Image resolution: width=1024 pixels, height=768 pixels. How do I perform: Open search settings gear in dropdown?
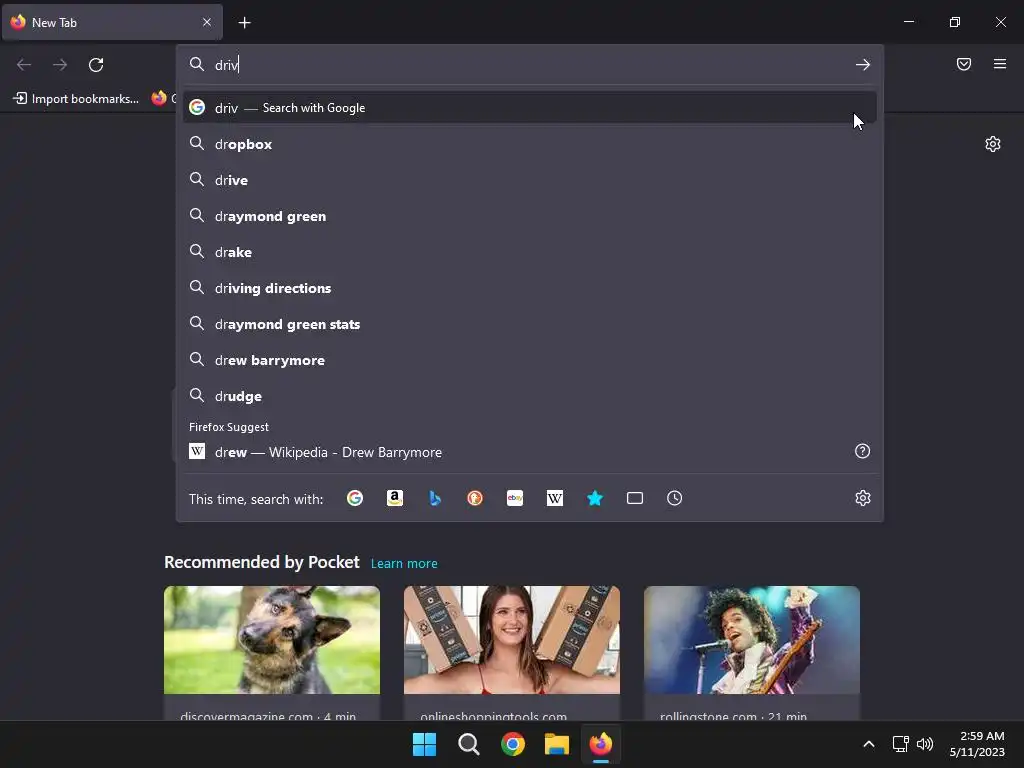pyautogui.click(x=863, y=498)
